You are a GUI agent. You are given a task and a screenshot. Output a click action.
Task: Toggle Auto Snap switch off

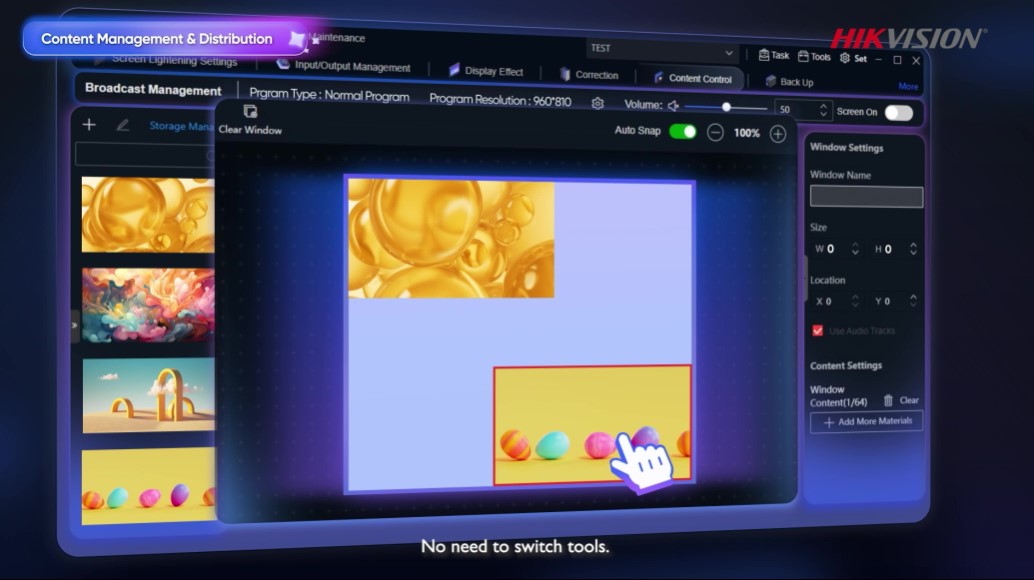pyautogui.click(x=683, y=131)
